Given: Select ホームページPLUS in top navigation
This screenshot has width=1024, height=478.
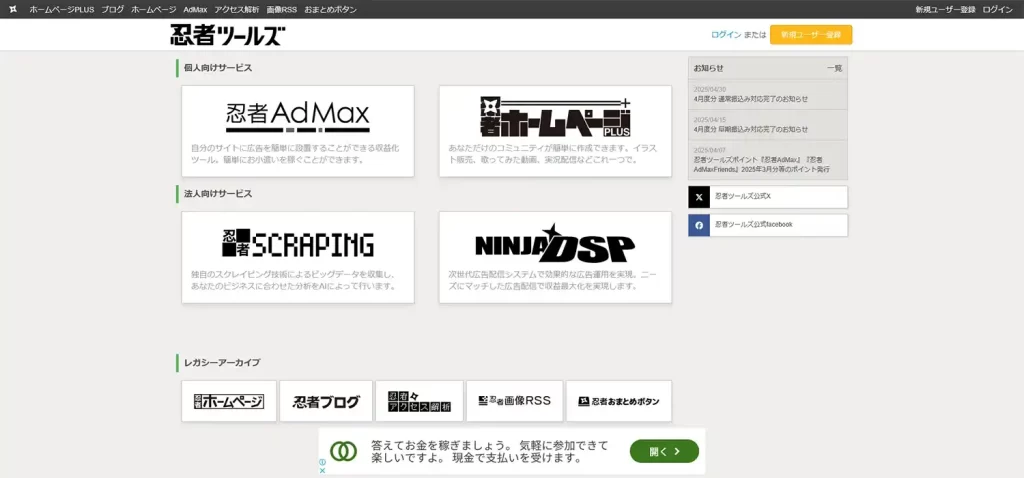Looking at the screenshot, I should (x=61, y=9).
